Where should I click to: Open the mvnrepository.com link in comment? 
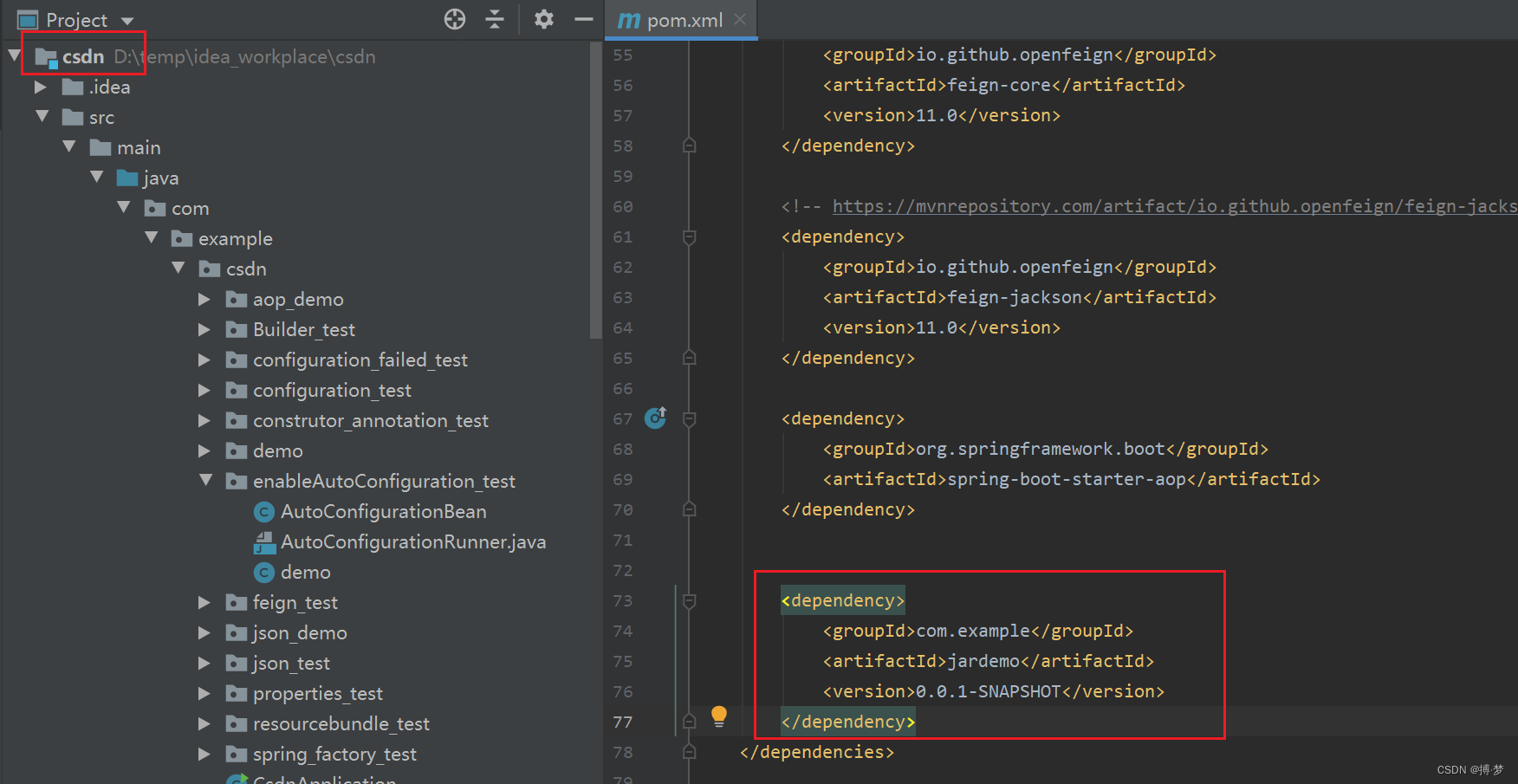tap(1175, 206)
